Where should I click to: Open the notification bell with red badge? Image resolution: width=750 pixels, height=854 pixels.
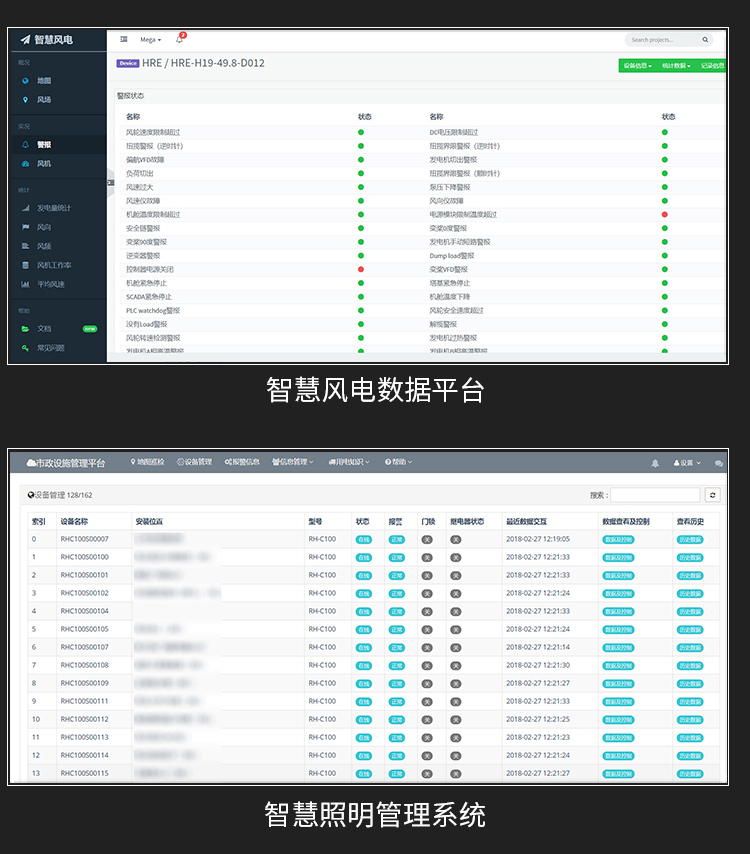point(180,40)
